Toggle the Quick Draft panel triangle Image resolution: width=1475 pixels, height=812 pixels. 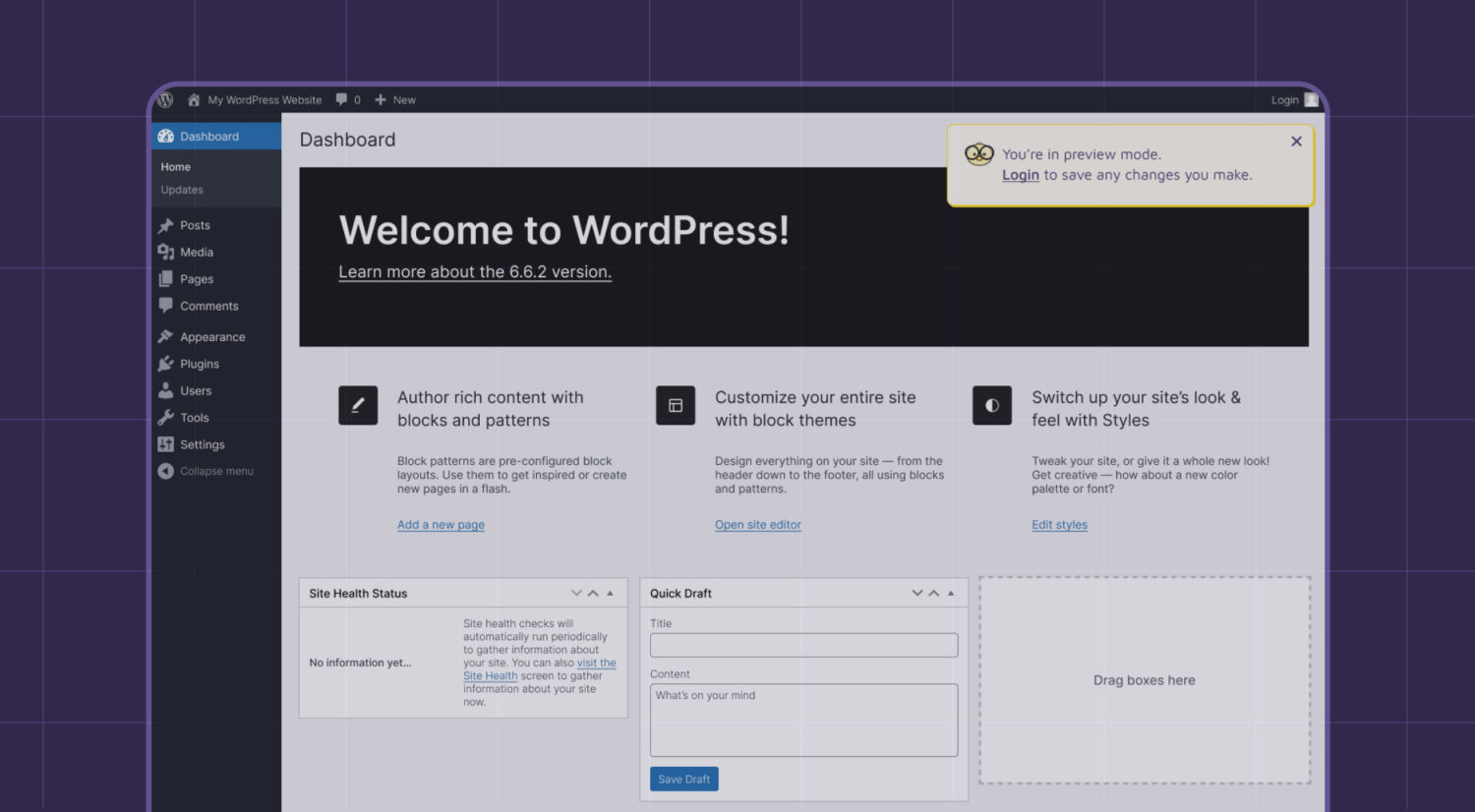coord(951,594)
